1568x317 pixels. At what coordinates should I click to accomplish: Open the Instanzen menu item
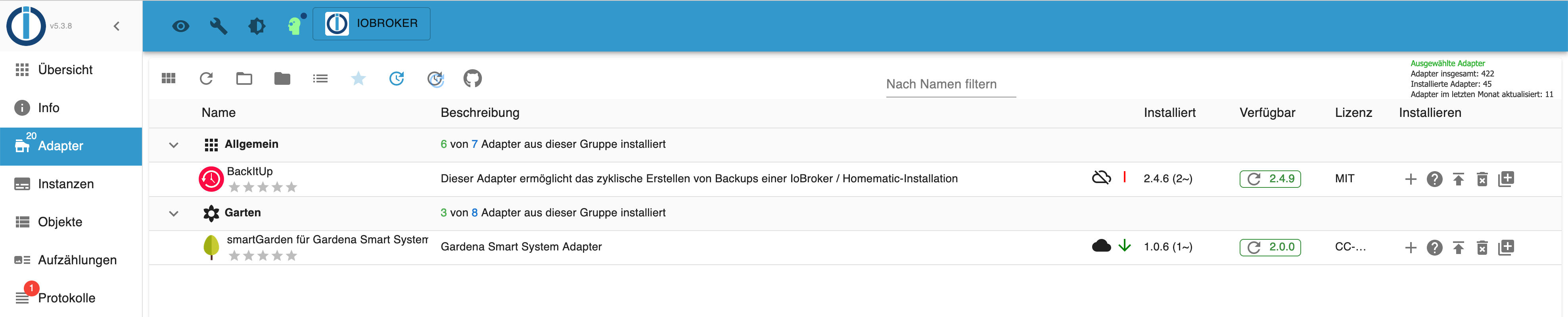(x=66, y=184)
